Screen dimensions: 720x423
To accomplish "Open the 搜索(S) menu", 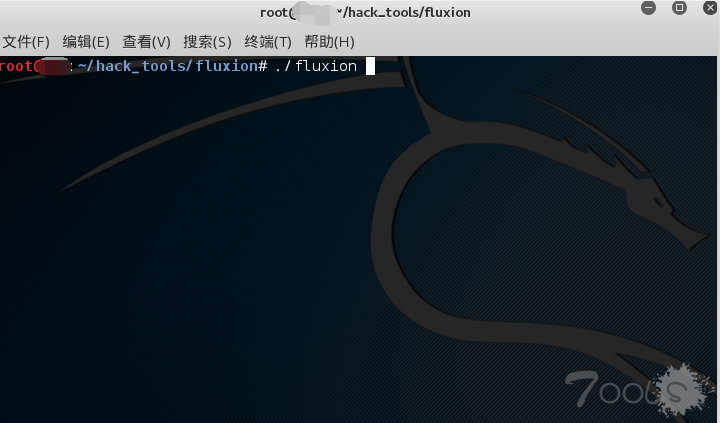I will (x=208, y=42).
